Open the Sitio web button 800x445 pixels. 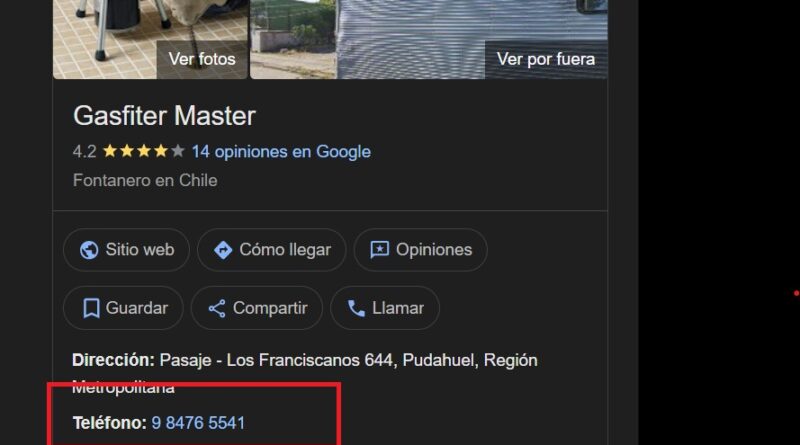click(x=127, y=250)
